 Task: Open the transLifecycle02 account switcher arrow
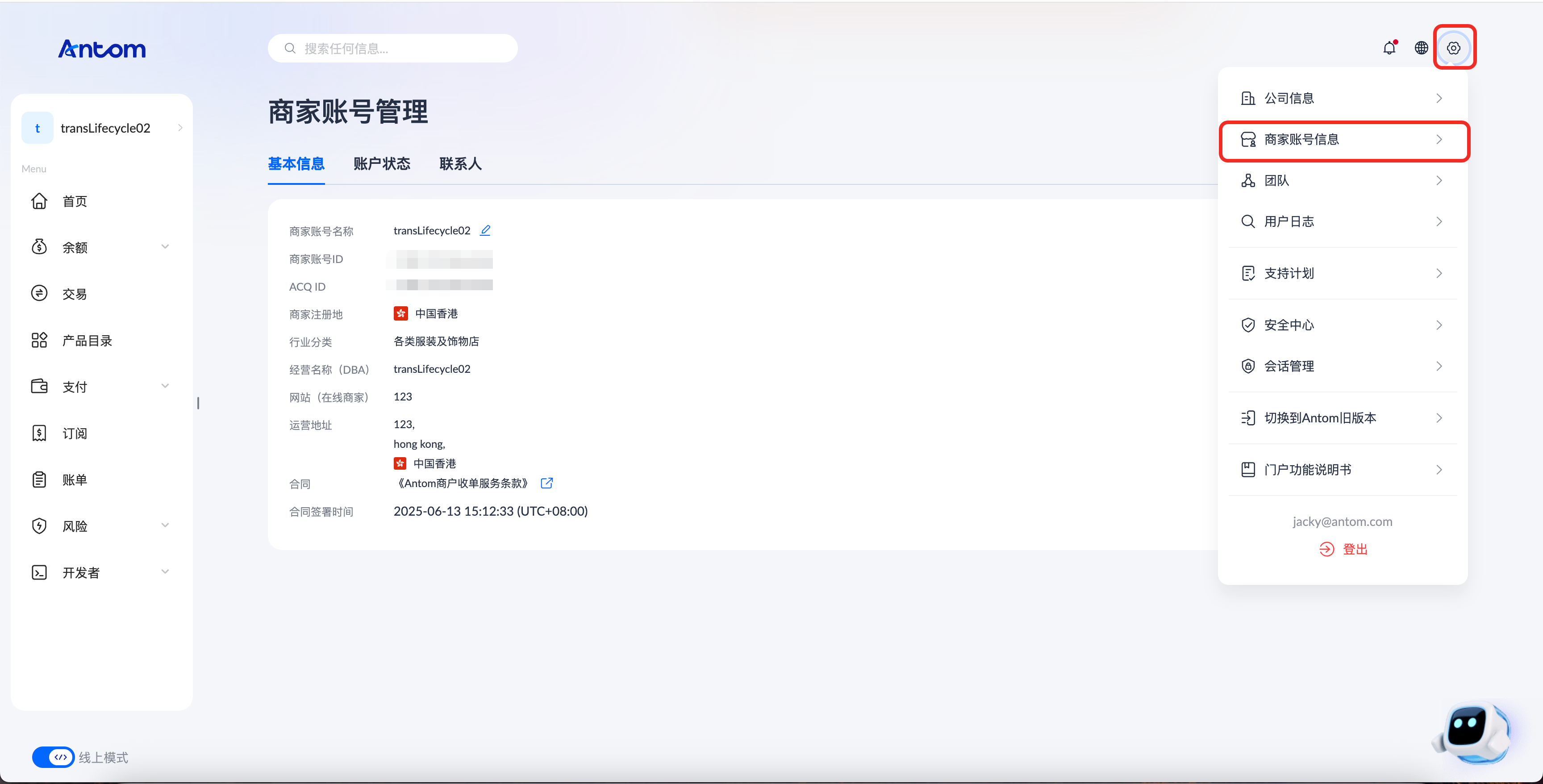click(179, 128)
